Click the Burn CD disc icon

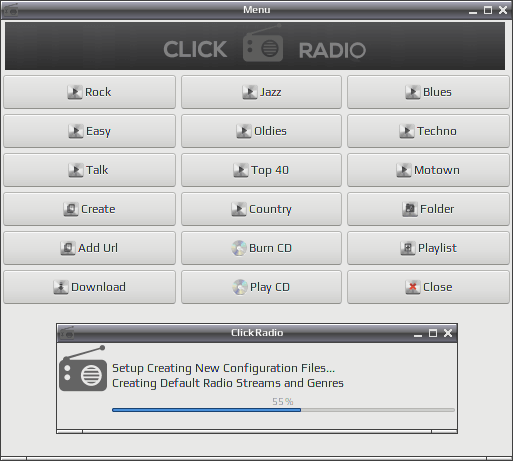pos(239,248)
